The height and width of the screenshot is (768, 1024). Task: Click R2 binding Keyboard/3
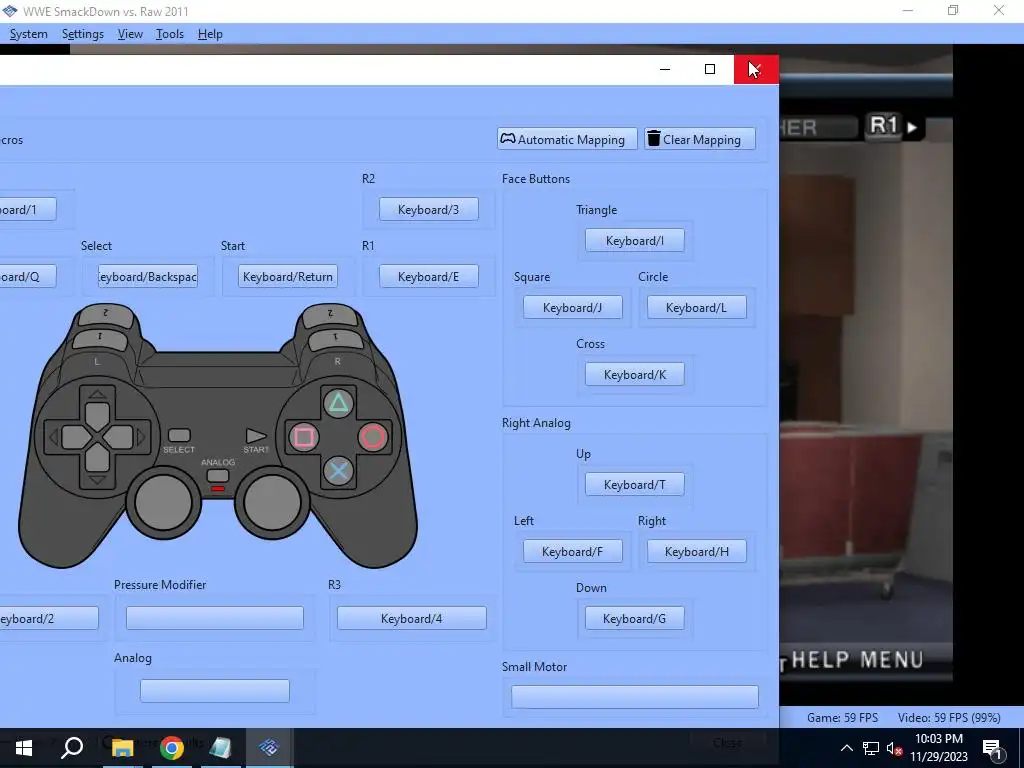428,210
